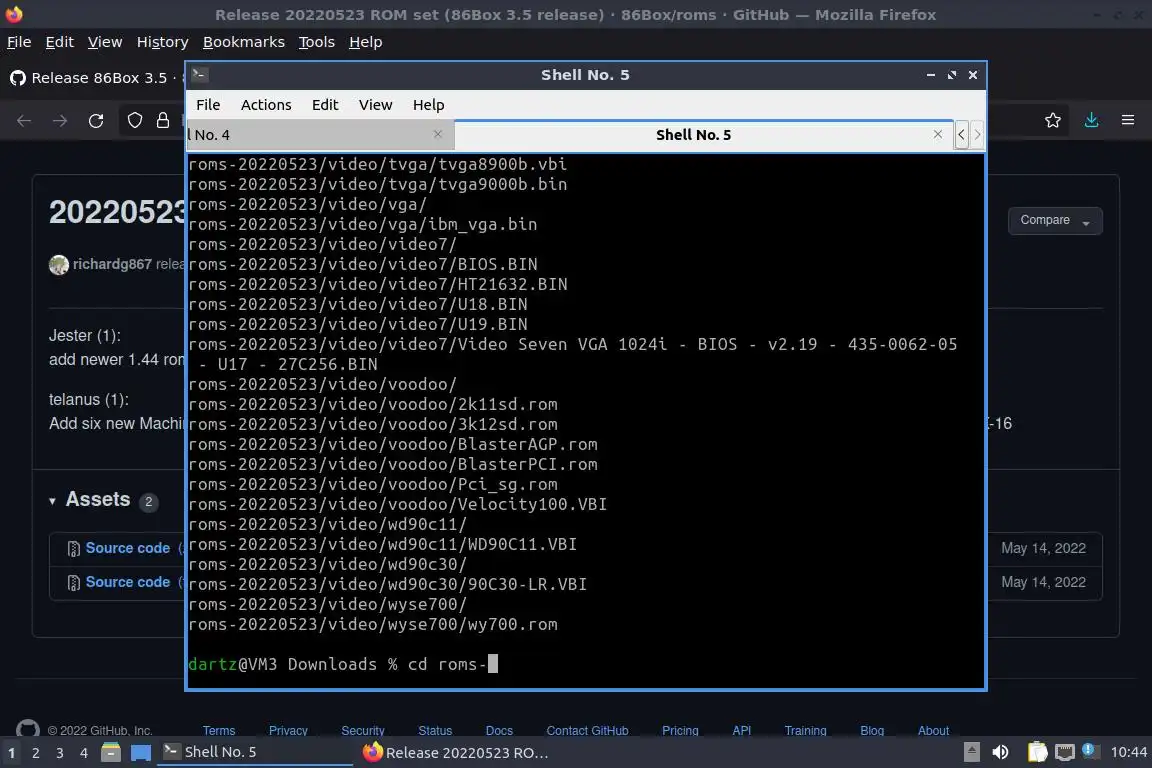The image size is (1152, 768).
Task: Open the API footer link
Action: 741,731
